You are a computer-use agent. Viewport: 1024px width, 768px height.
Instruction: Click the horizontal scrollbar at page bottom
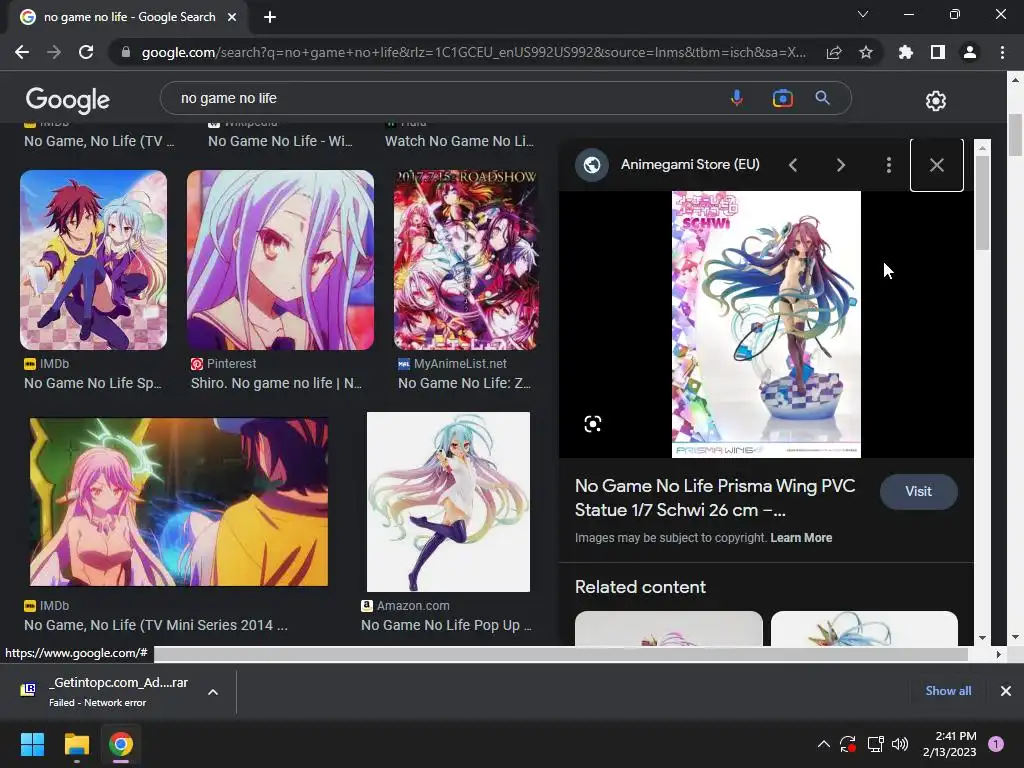coord(560,654)
